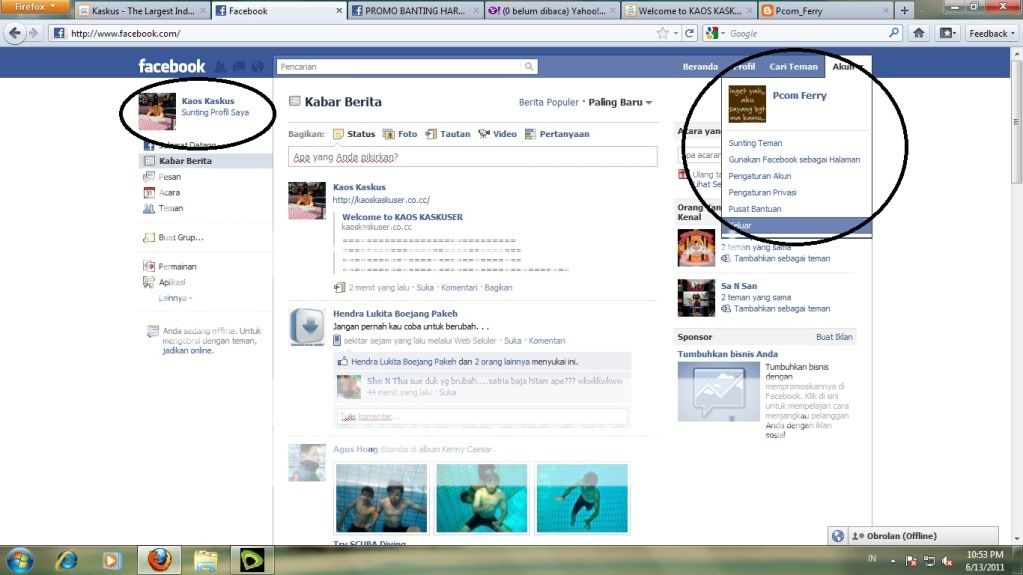
Task: Show hidden tray icons arrow
Action: [x=893, y=561]
